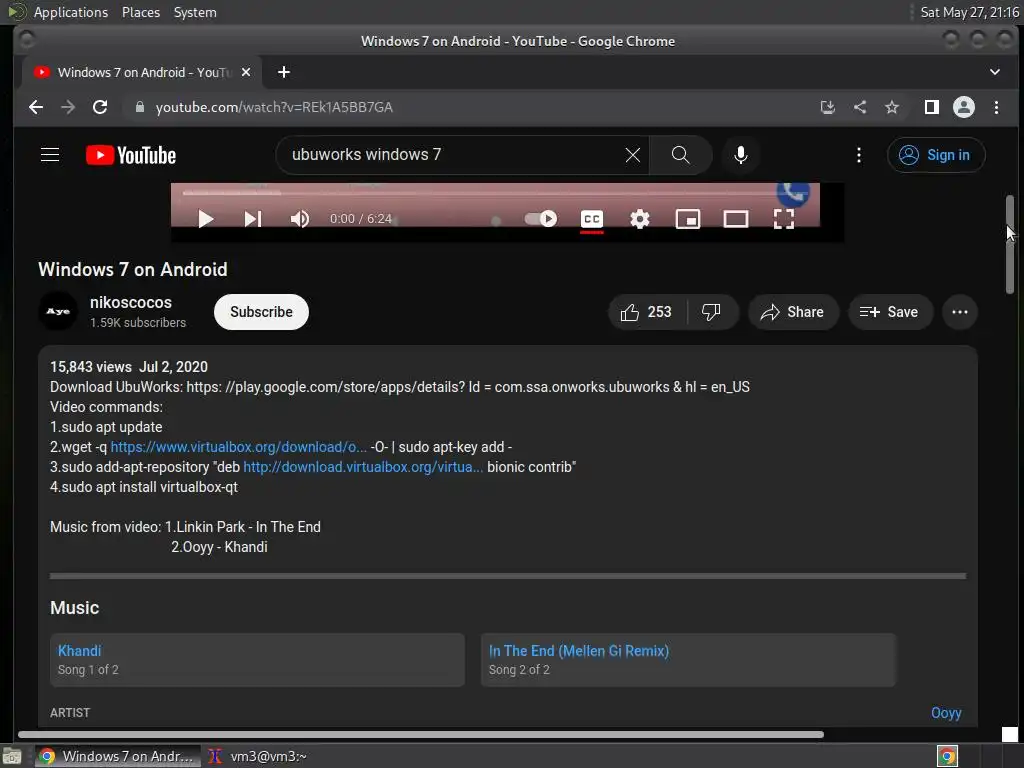1024x768 pixels.
Task: Toggle closed captions (CC)
Action: pos(592,219)
